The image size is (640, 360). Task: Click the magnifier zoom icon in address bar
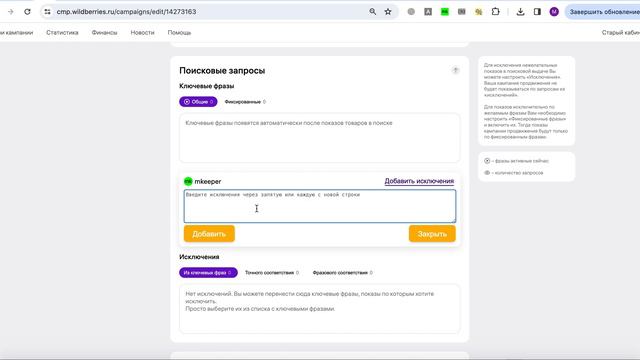[x=373, y=12]
